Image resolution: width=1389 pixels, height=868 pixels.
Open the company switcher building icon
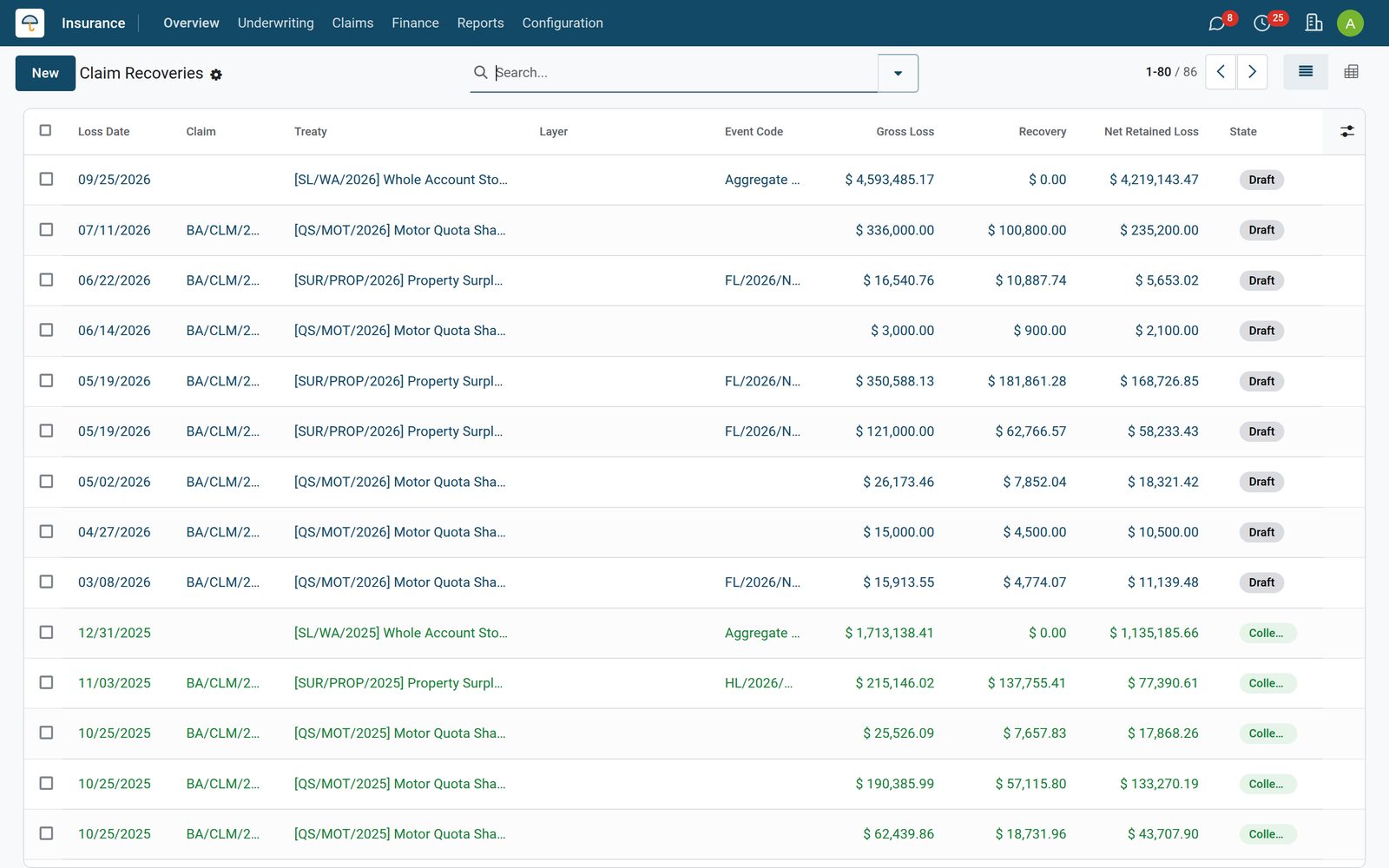click(1313, 23)
